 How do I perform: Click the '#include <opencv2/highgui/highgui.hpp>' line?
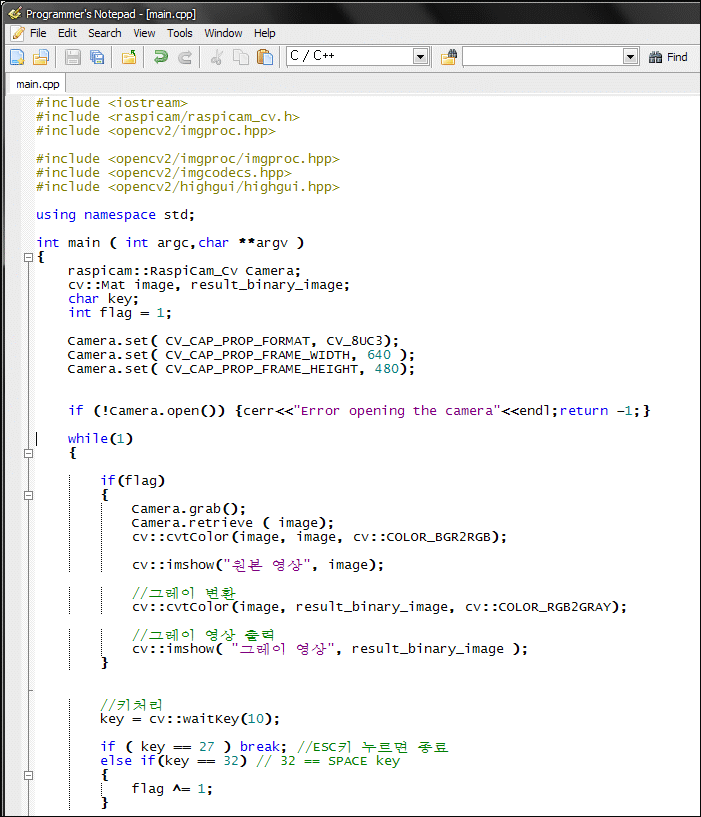point(188,187)
